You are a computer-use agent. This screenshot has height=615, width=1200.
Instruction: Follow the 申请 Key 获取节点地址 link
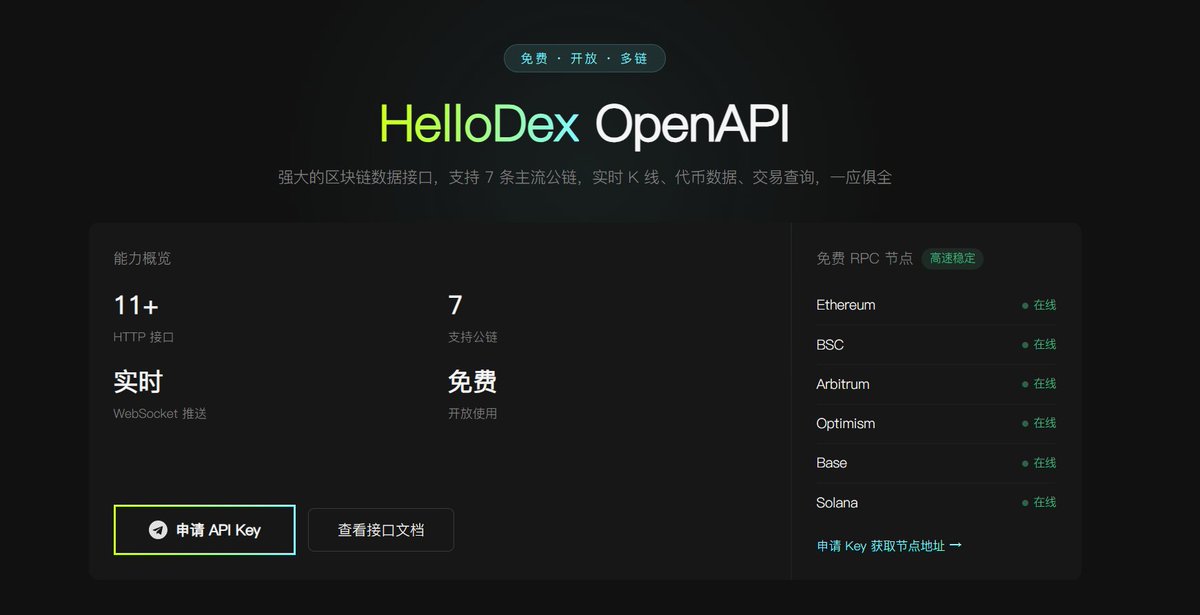click(889, 546)
